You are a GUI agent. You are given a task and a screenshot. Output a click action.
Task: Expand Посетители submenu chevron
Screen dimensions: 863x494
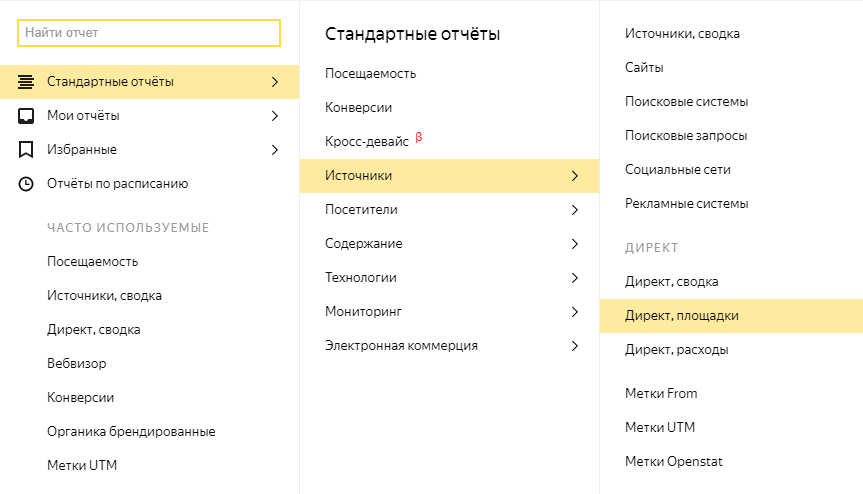pos(574,210)
